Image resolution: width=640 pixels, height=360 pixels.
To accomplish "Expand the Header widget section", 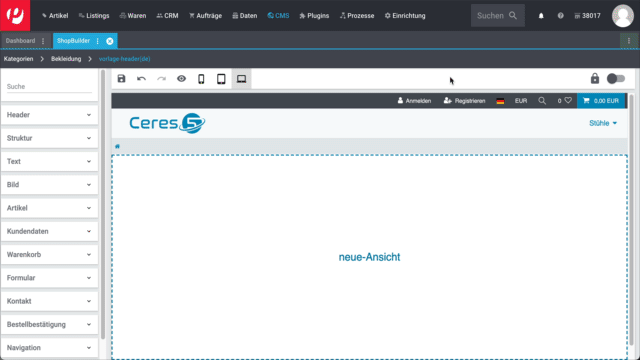I will (x=49, y=115).
